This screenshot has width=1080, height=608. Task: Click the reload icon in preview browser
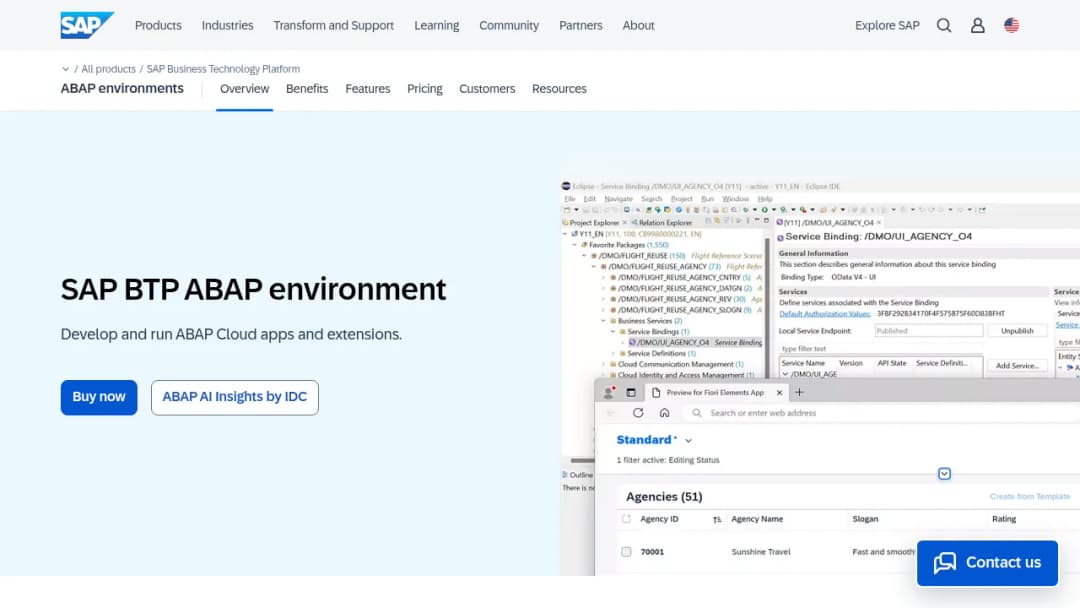pos(638,412)
